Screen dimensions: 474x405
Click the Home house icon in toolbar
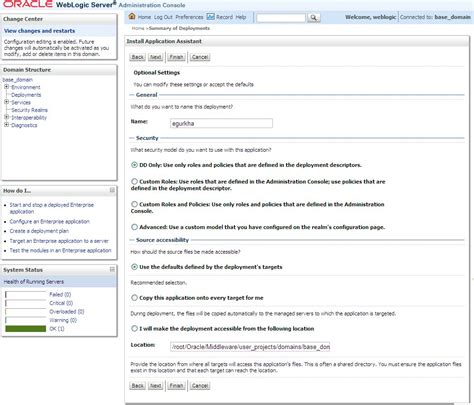point(132,16)
